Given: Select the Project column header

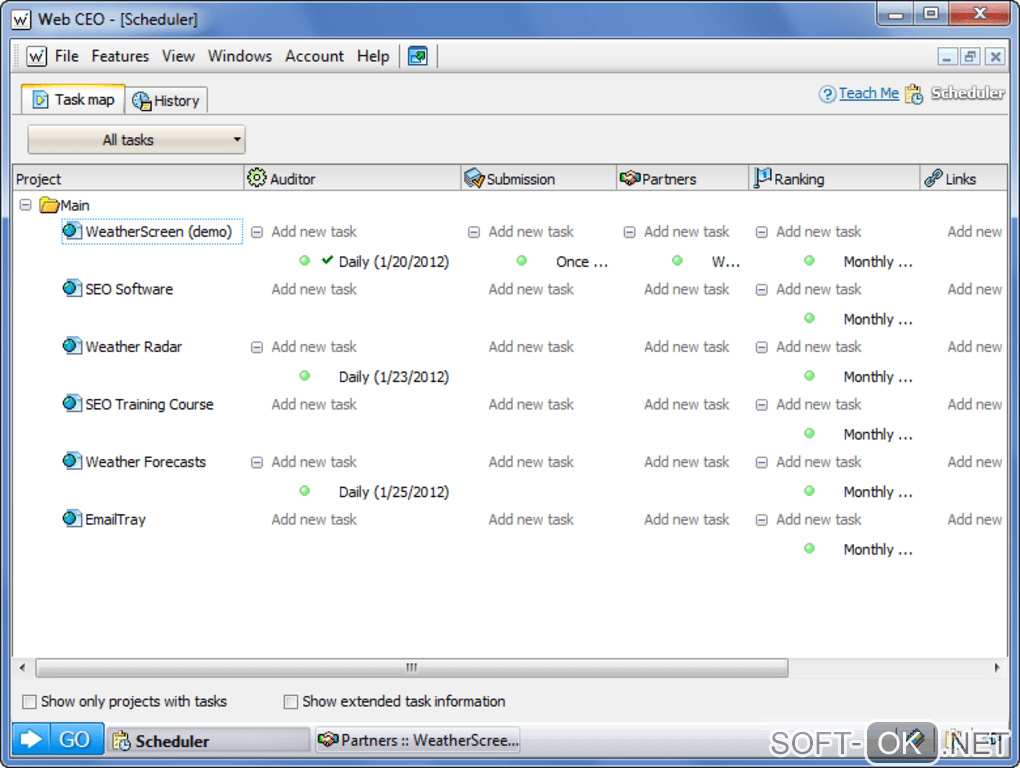Looking at the screenshot, I should click(x=129, y=178).
